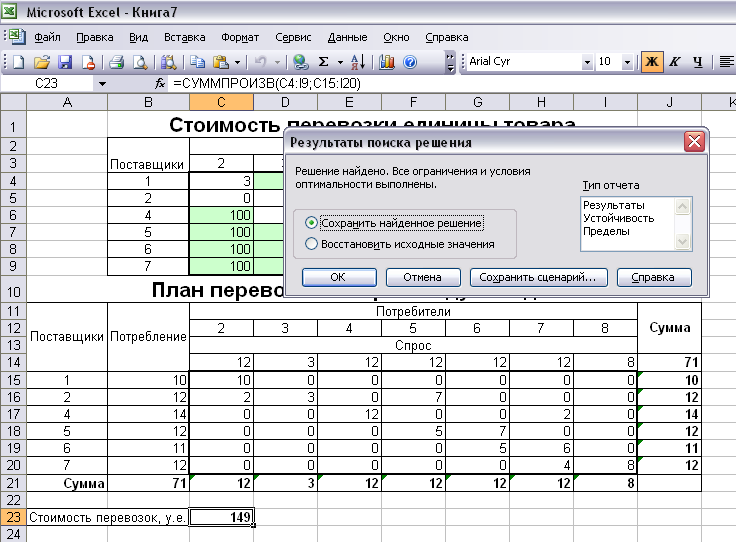Open the Данные menu
This screenshot has height=542, width=736.
click(x=347, y=37)
